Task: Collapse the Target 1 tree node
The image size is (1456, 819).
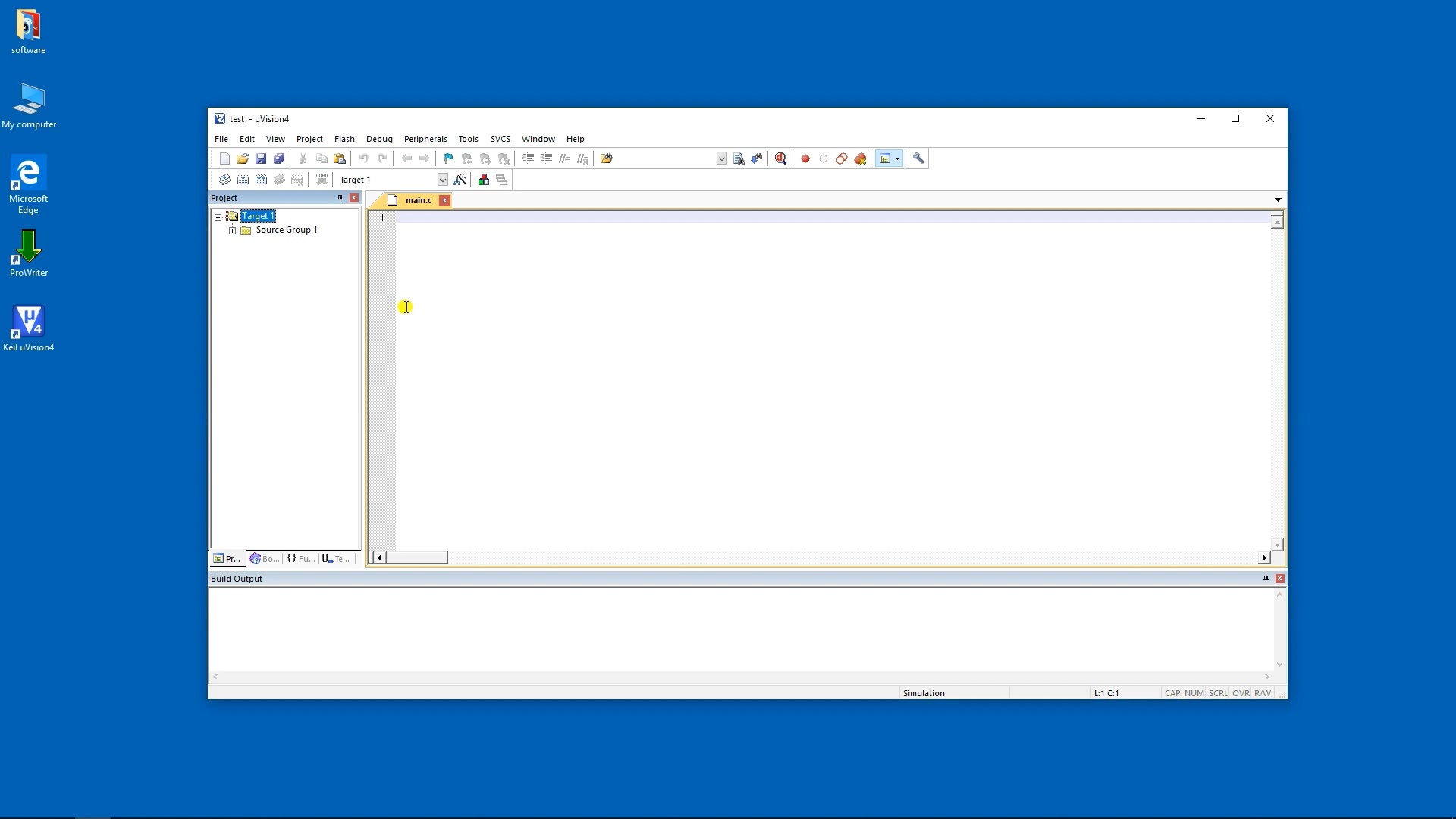Action: click(x=218, y=217)
